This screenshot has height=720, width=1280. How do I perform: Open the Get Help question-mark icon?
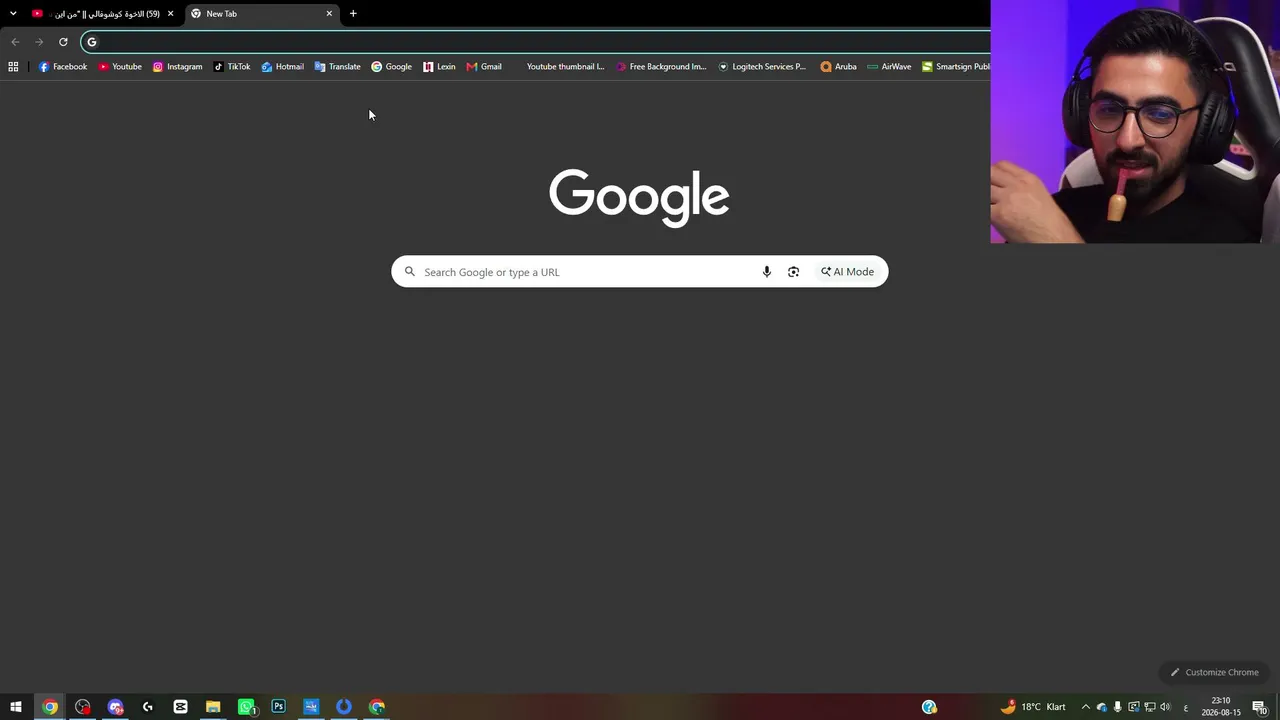(929, 707)
